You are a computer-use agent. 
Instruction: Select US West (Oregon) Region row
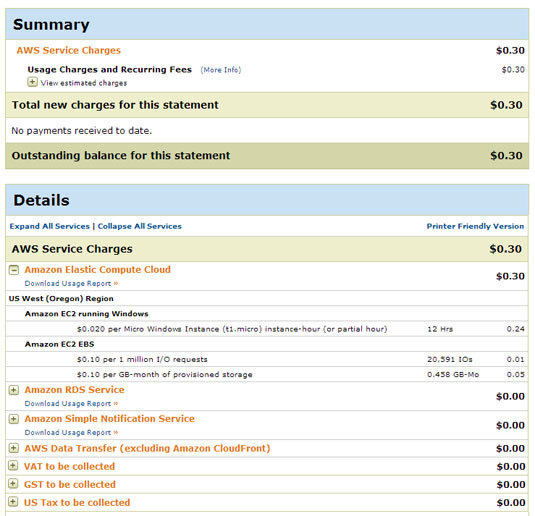267,299
